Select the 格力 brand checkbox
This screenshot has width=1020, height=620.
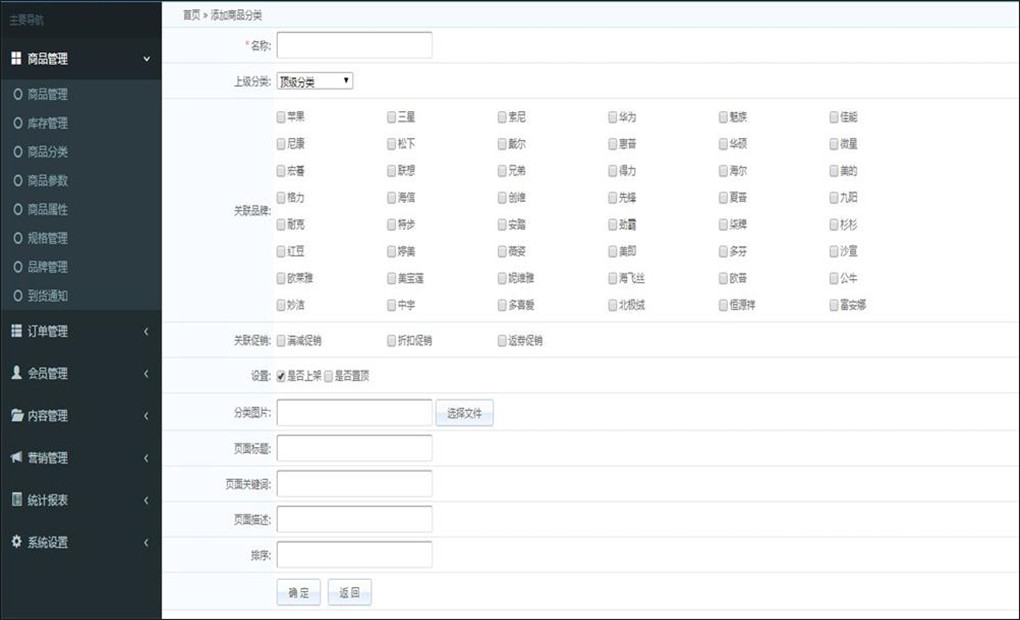point(281,197)
